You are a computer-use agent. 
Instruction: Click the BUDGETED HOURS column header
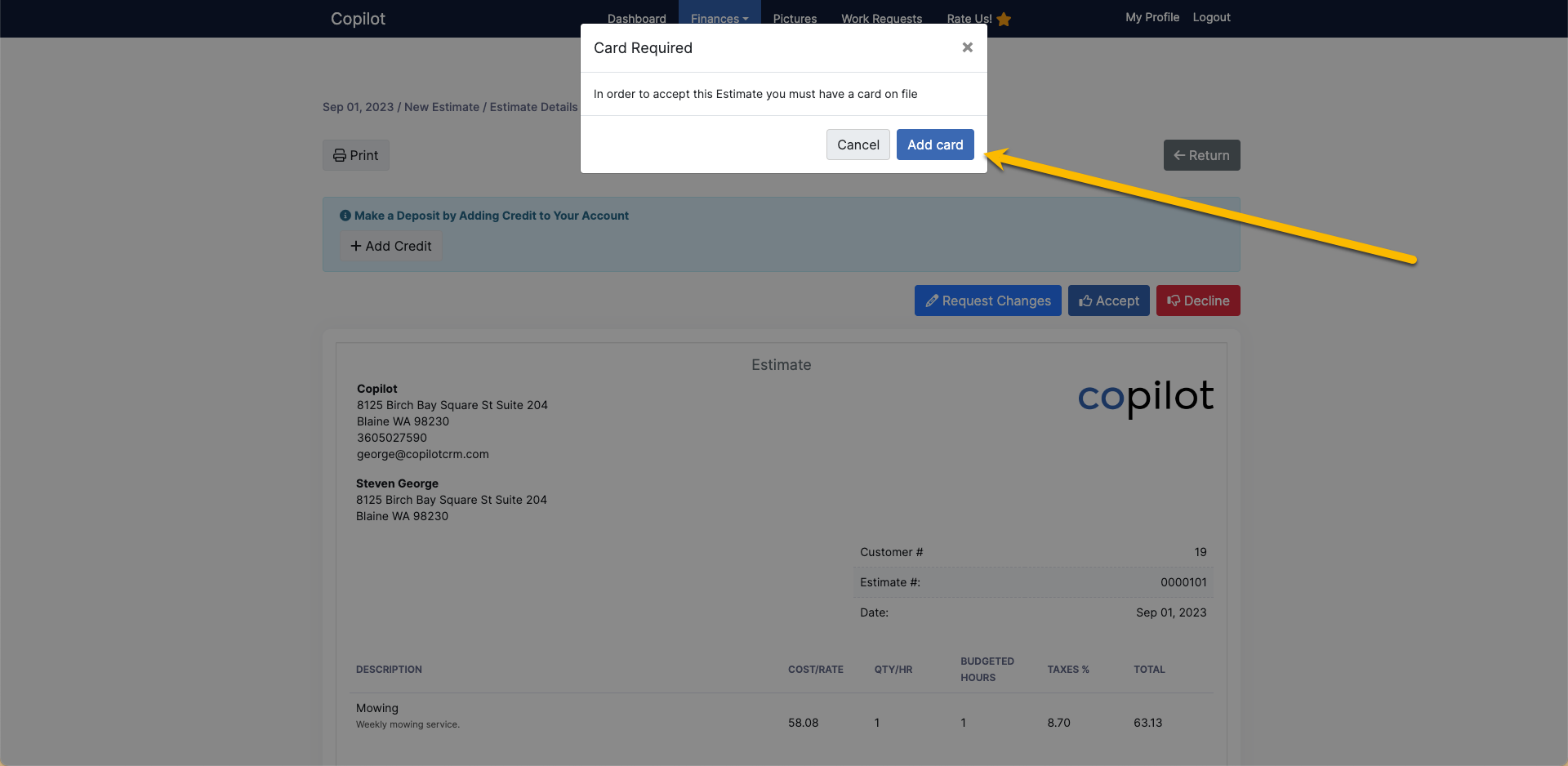pos(987,670)
